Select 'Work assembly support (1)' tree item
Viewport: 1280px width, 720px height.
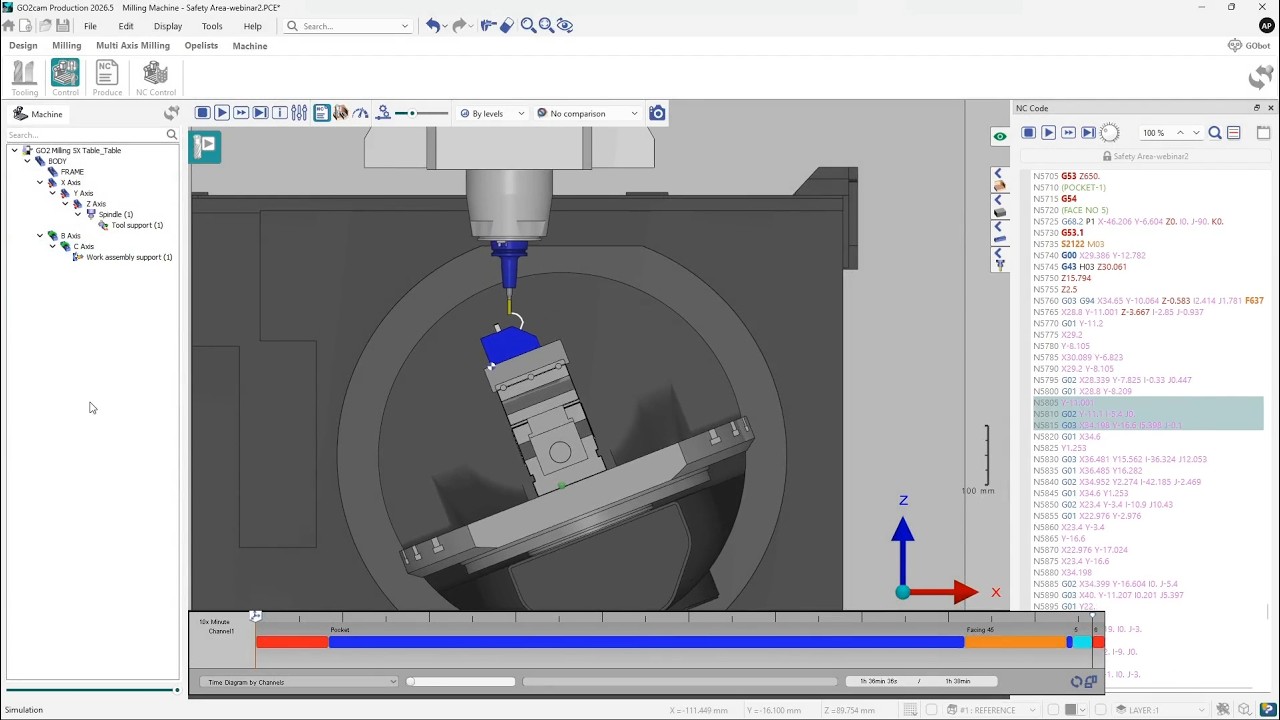click(129, 257)
